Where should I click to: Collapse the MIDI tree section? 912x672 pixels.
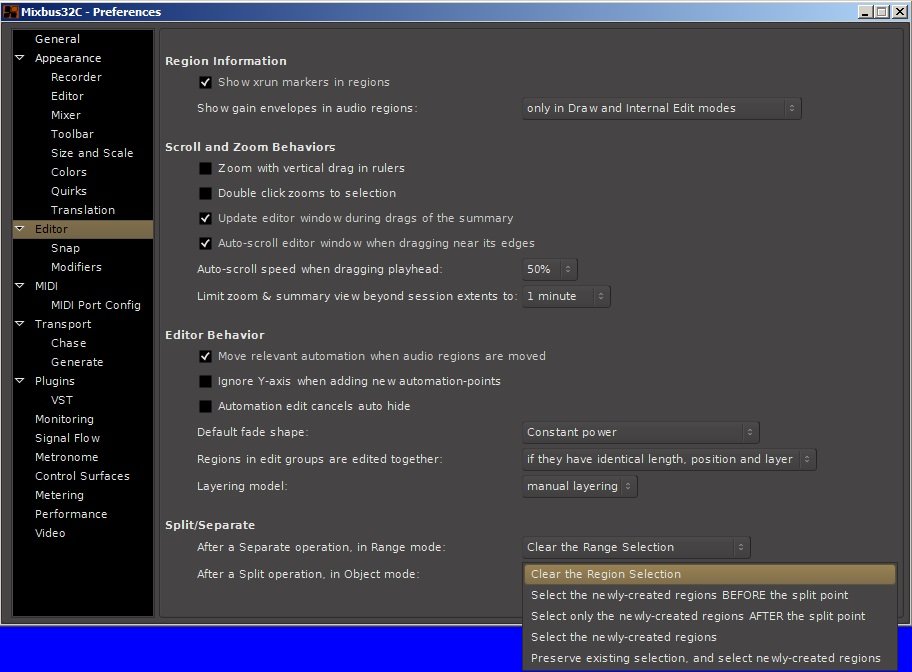pyautogui.click(x=19, y=286)
